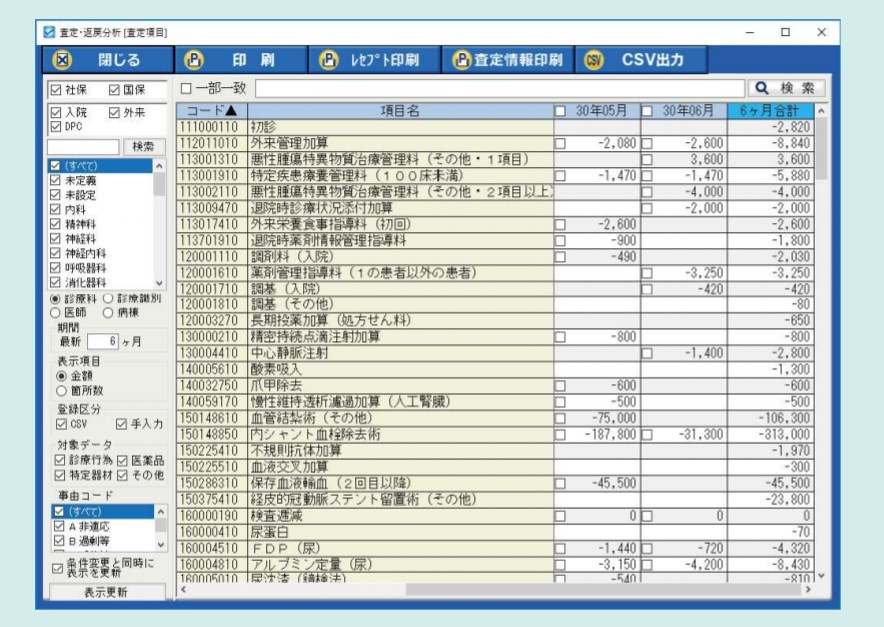The height and width of the screenshot is (627, 884).
Task: Click the 項目名 column header
Action: 400,111
